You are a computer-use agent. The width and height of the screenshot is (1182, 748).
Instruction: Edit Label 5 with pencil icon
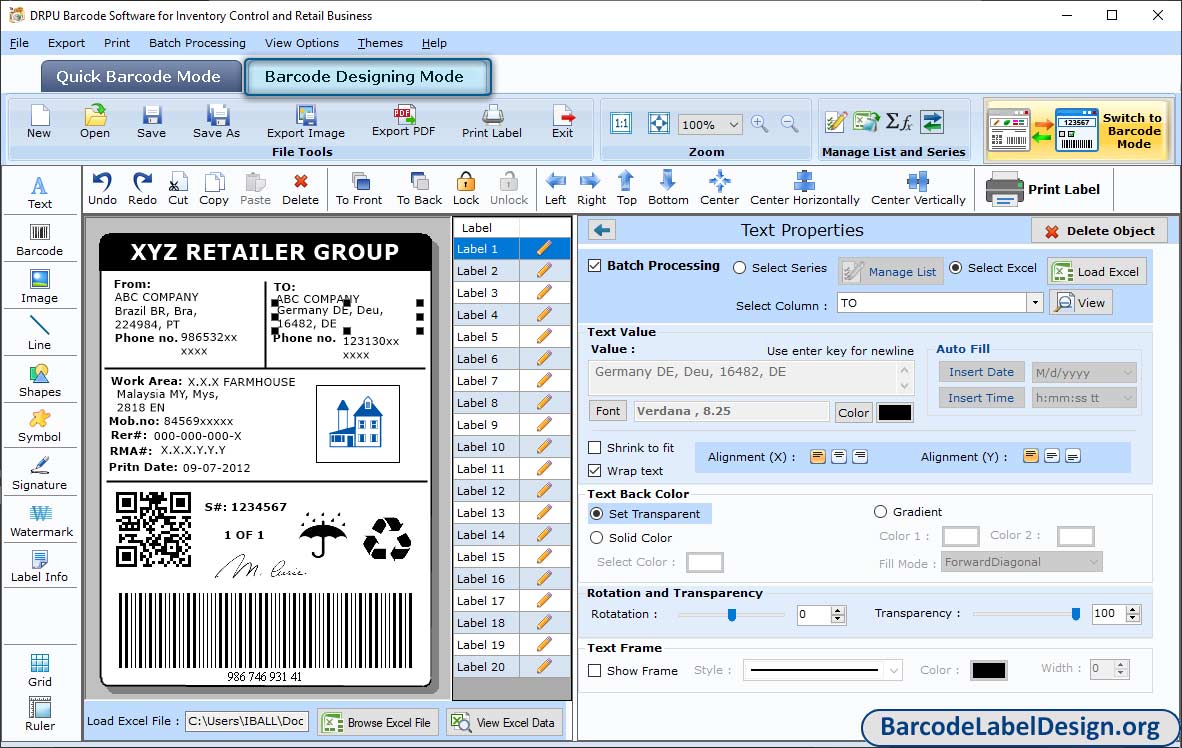point(544,336)
